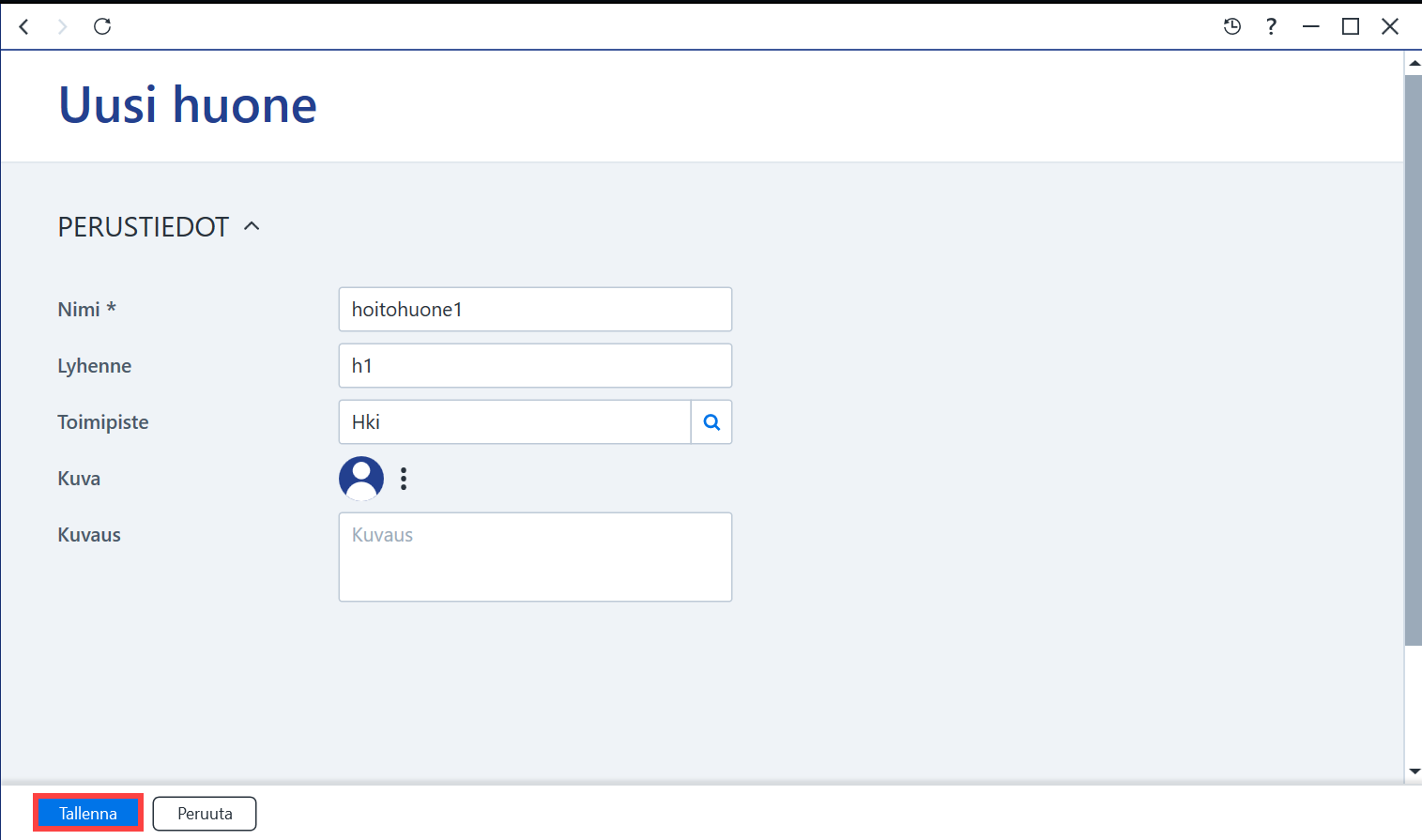The image size is (1422, 840).
Task: Click the Kuvaus label text
Action: point(89,535)
